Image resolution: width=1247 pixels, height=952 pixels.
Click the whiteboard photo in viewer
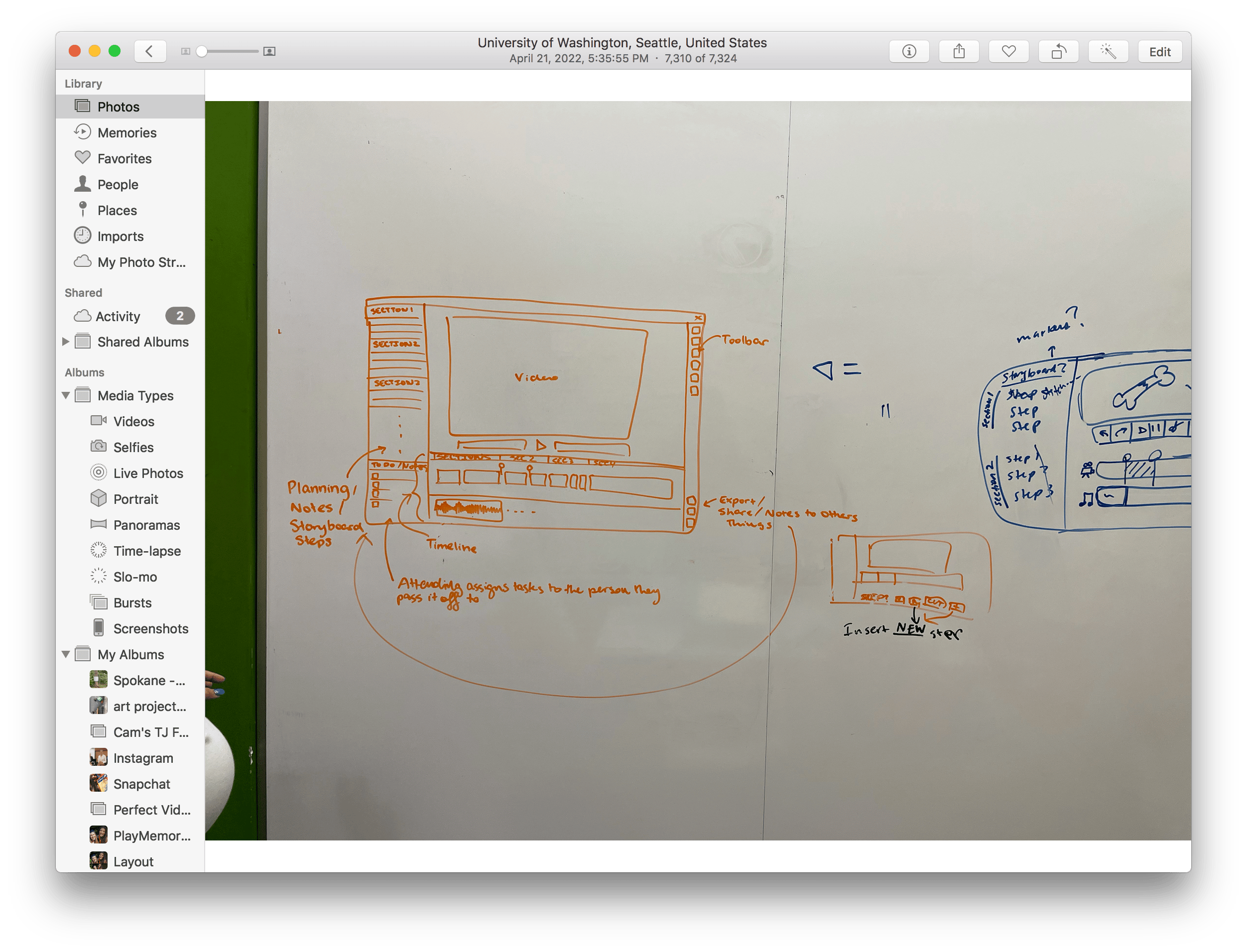click(x=697, y=471)
